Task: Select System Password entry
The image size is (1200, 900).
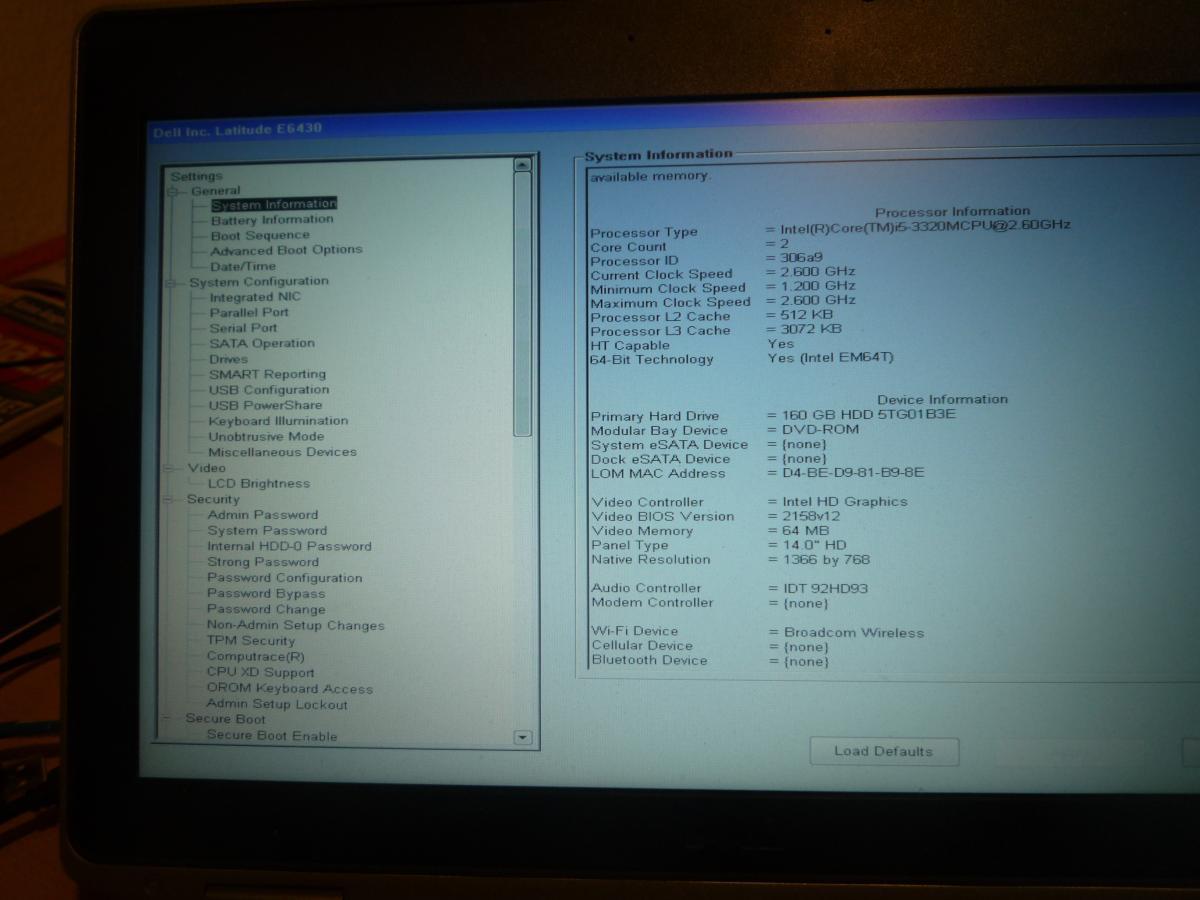Action: coord(267,531)
